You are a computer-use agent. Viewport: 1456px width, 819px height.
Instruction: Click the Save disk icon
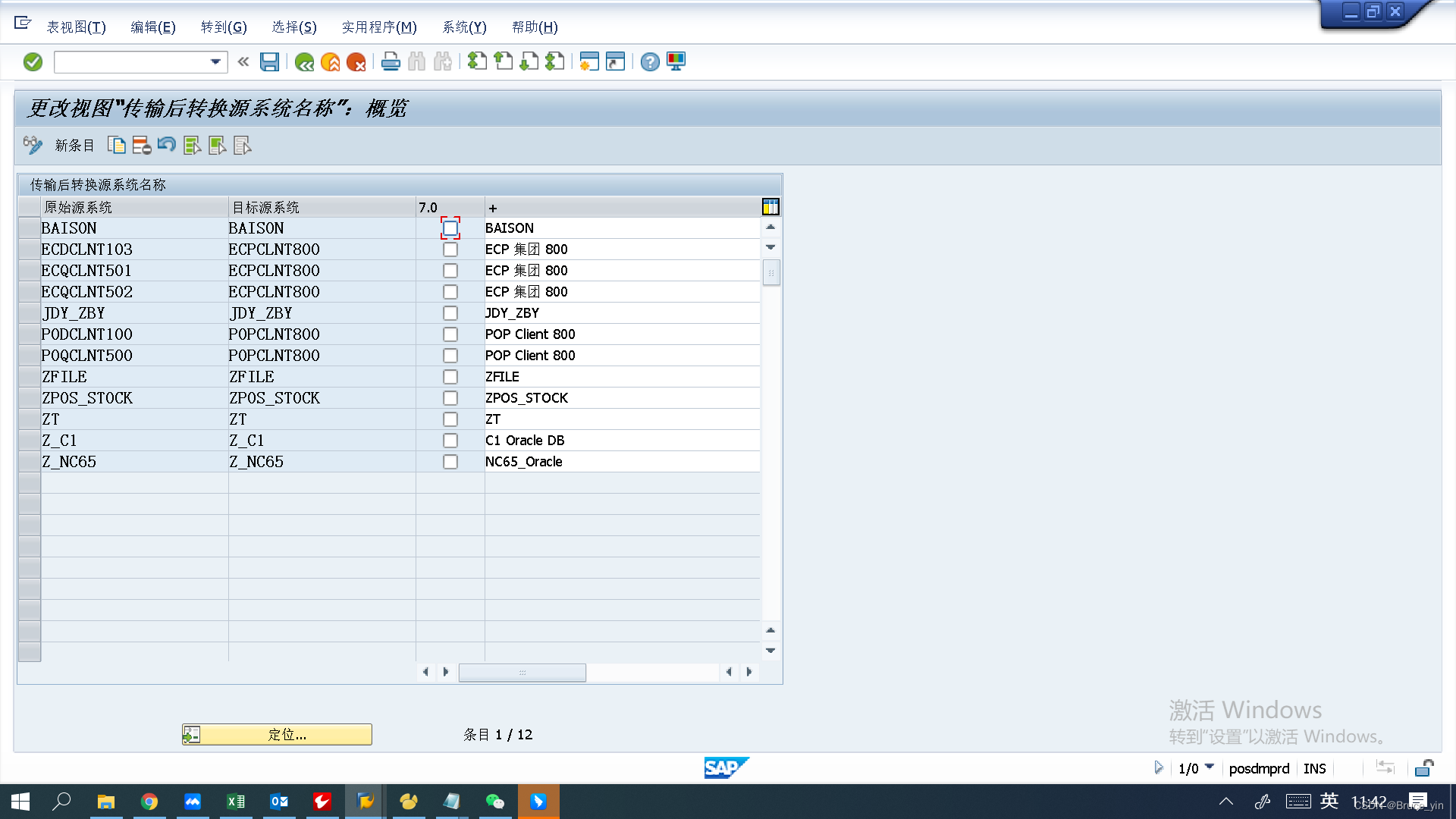point(269,61)
